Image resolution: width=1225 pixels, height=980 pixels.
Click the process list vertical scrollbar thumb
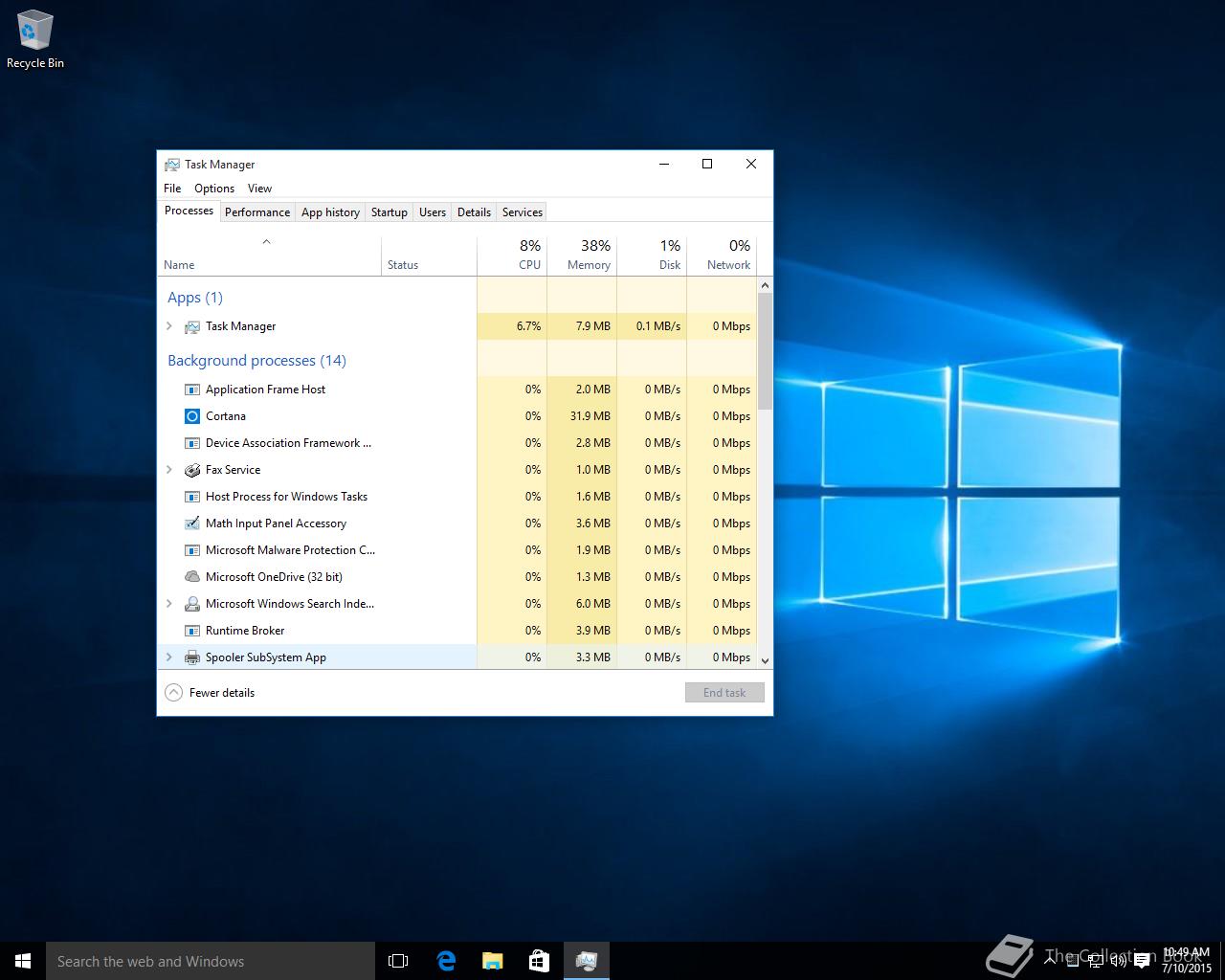tap(765, 351)
